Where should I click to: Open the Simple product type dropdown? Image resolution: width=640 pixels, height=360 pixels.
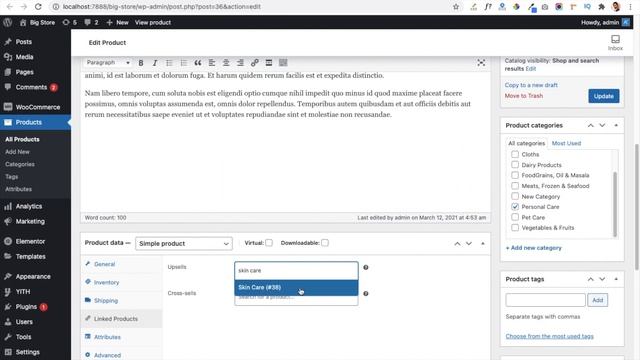[x=184, y=243]
